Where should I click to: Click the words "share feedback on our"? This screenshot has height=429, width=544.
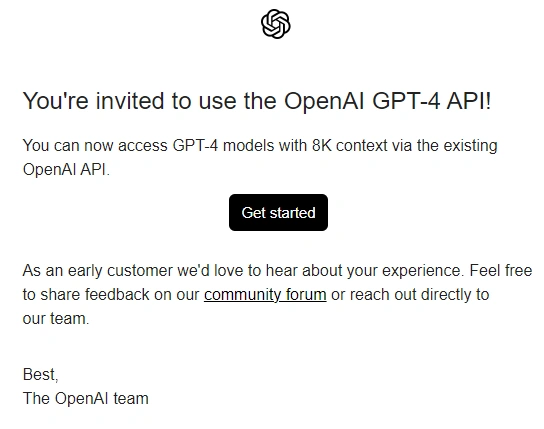(x=120, y=294)
